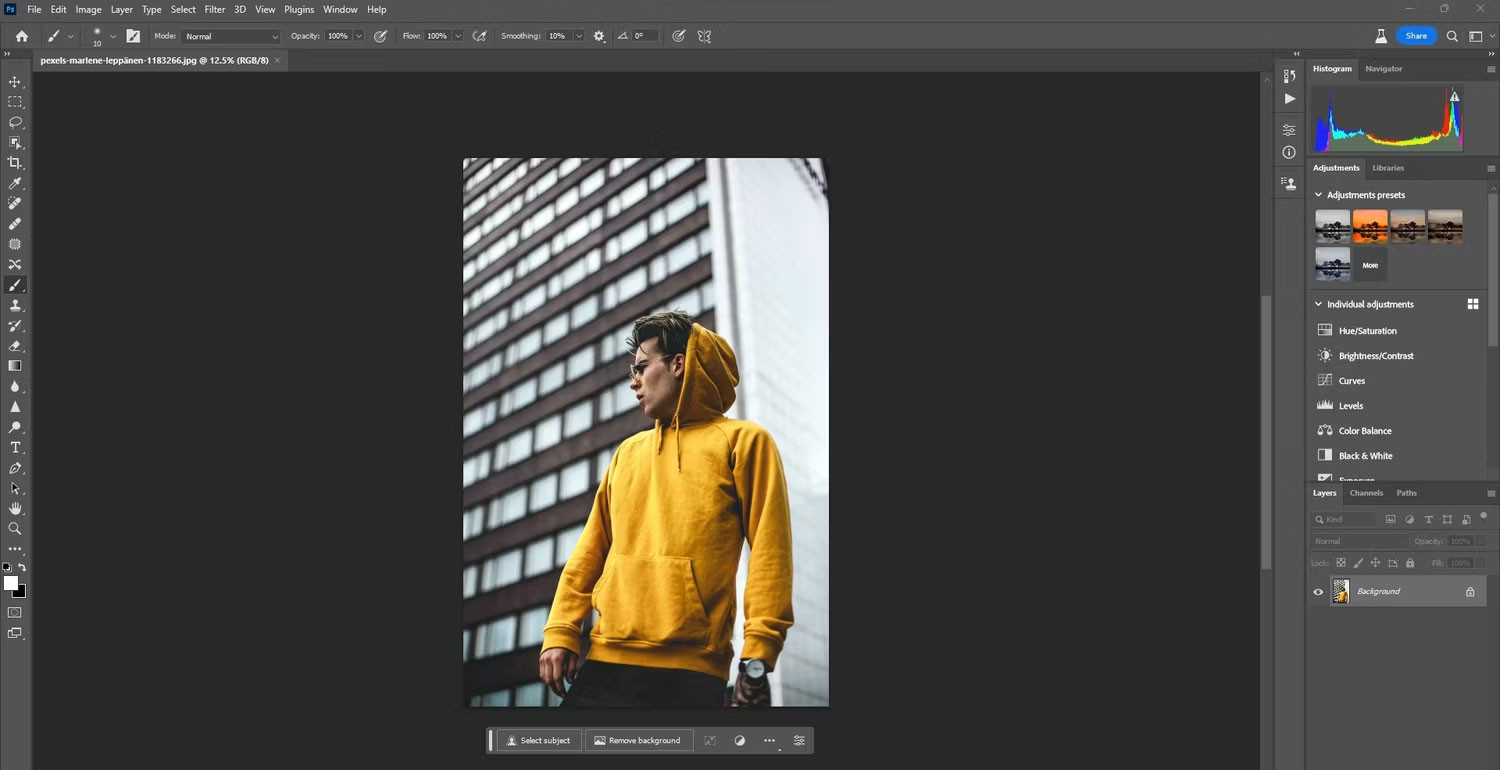The image size is (1500, 770).
Task: Select the Lasso tool
Action: tap(15, 122)
